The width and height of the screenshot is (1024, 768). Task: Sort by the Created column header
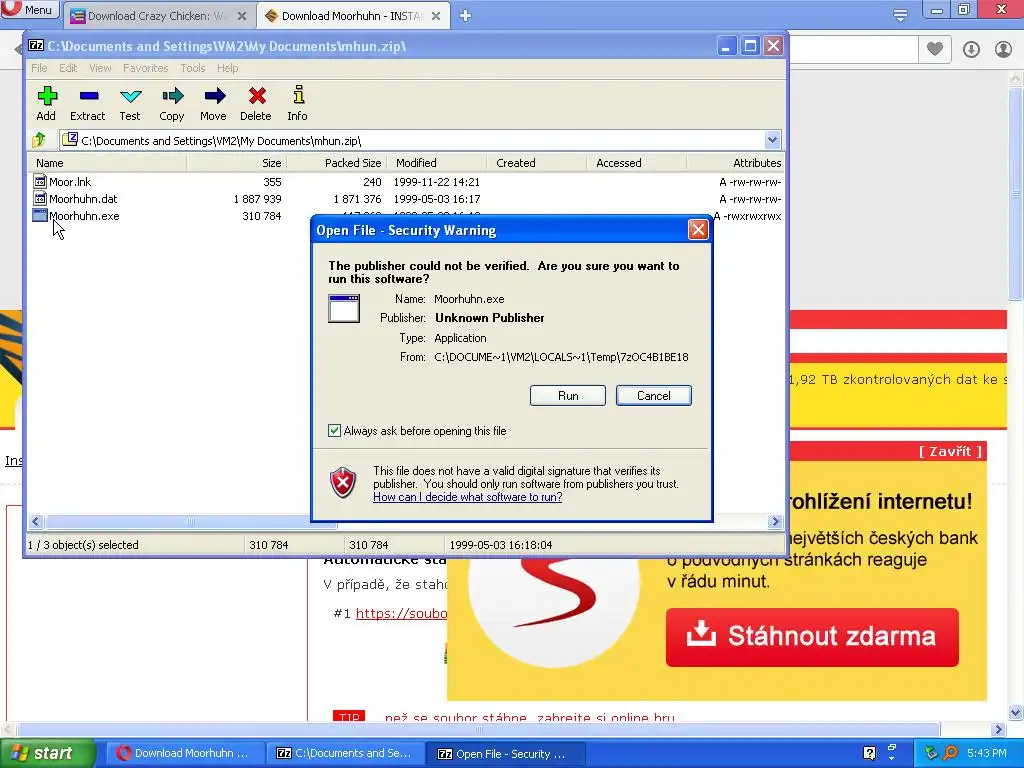tap(536, 163)
